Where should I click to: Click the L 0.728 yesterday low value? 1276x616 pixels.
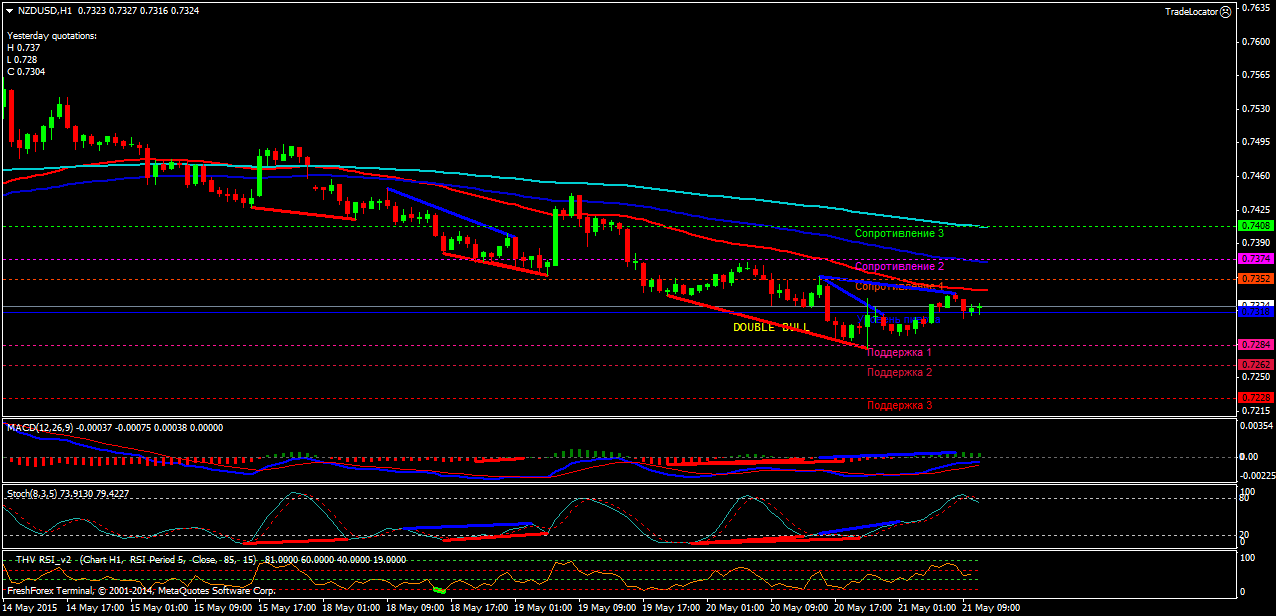tap(22, 59)
